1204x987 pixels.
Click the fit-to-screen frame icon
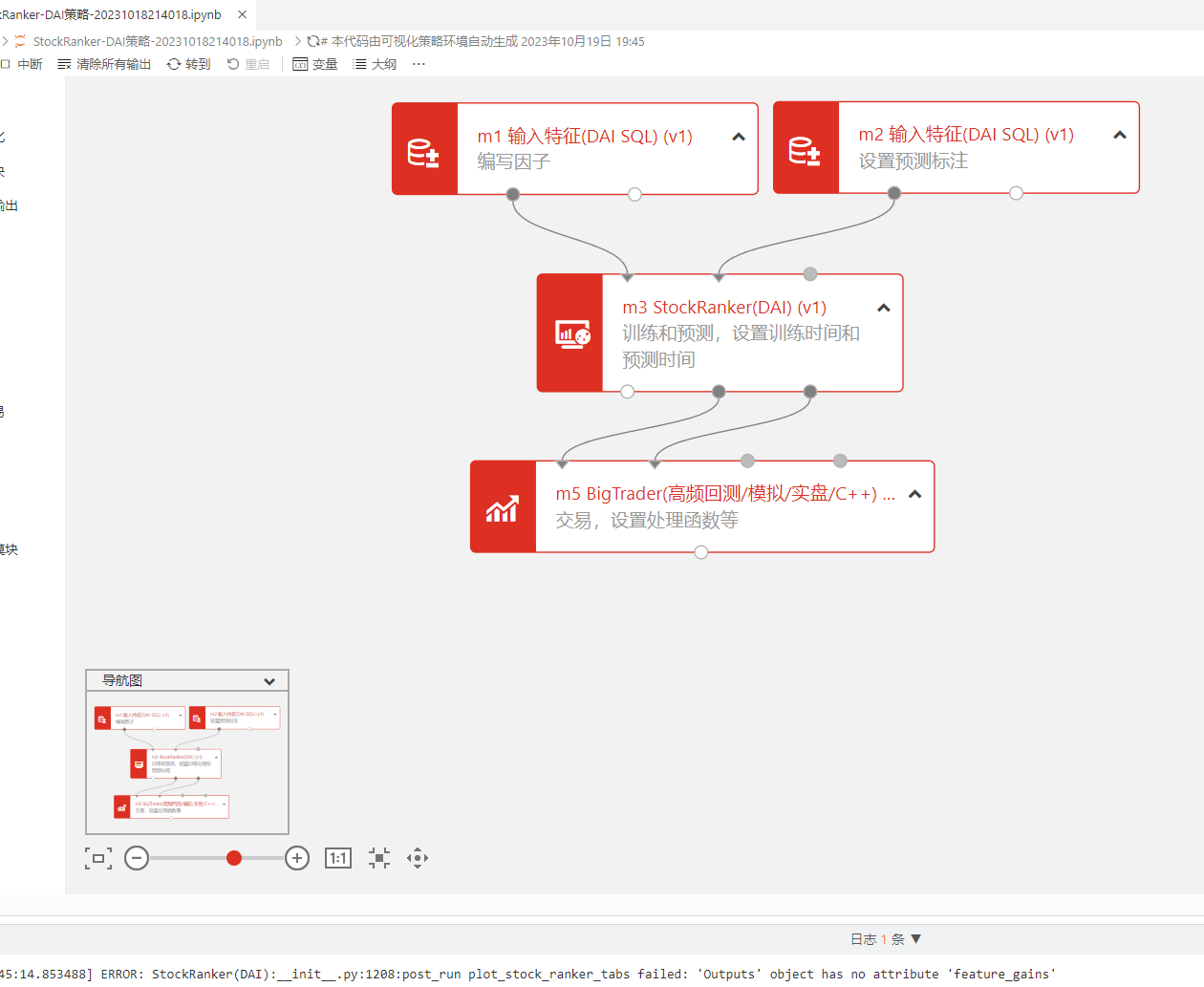[x=98, y=858]
